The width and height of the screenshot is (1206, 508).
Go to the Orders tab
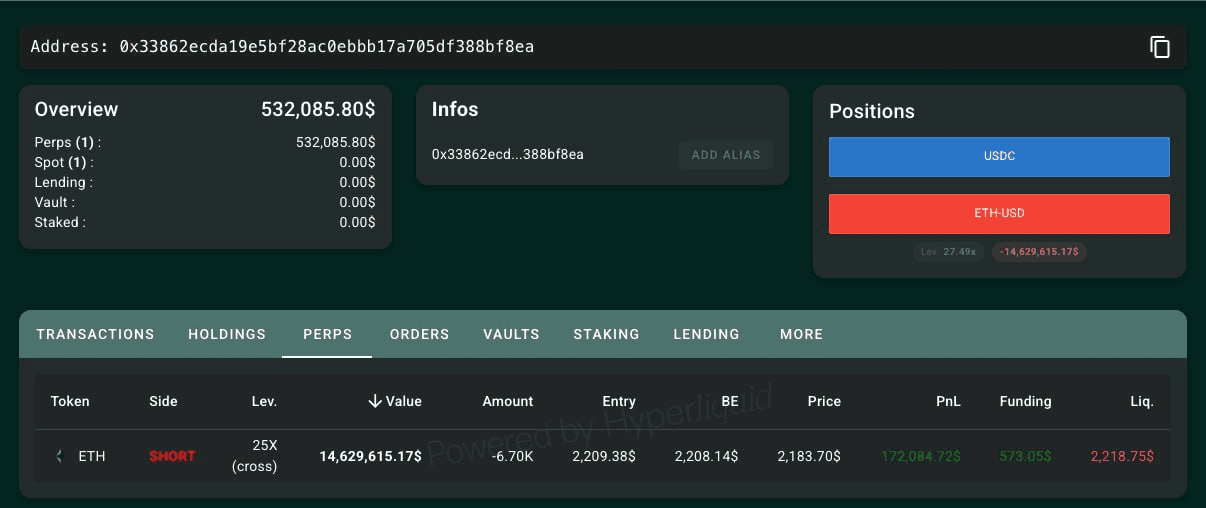[419, 334]
